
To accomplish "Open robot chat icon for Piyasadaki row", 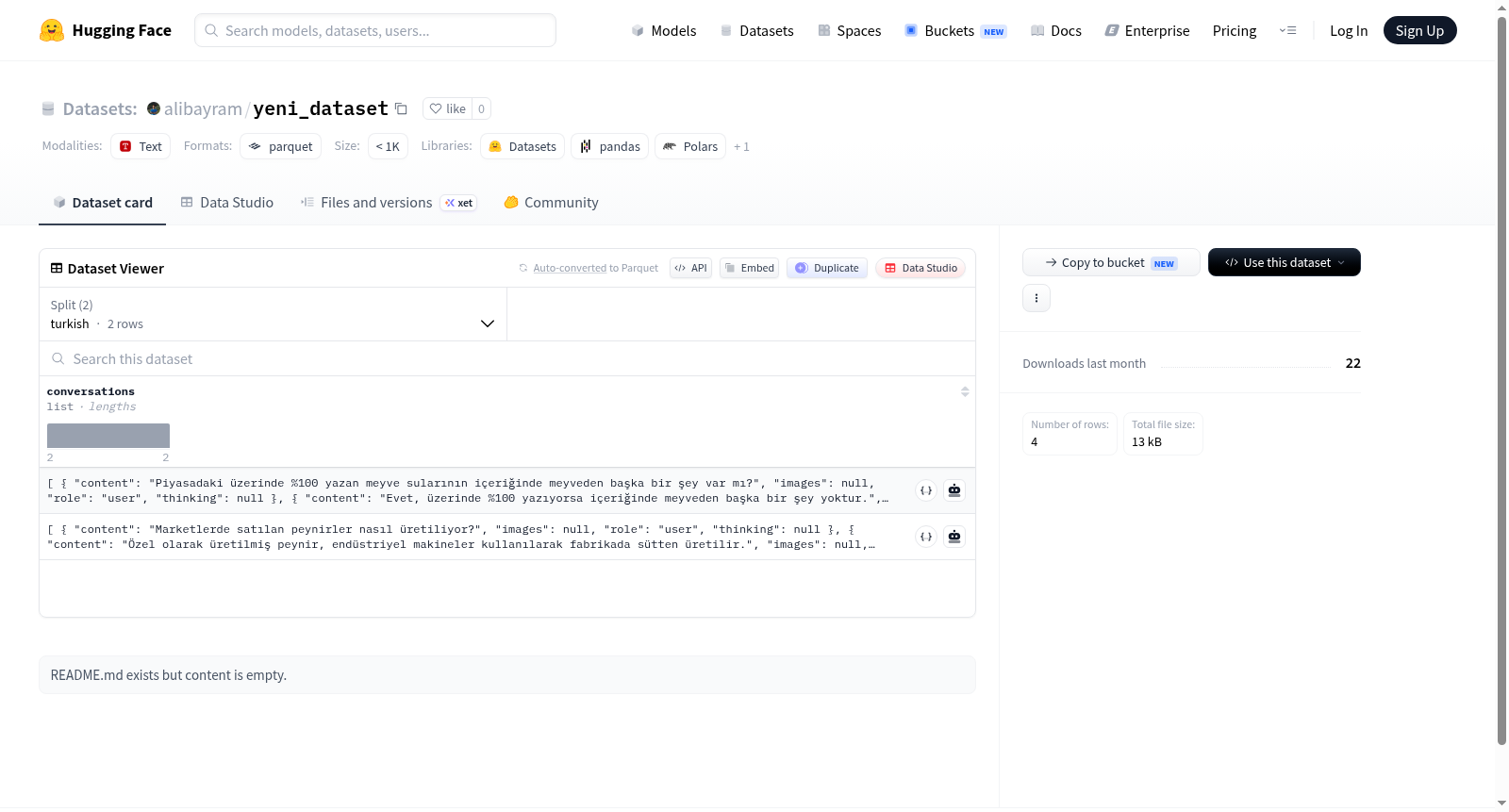I will tap(954, 490).
